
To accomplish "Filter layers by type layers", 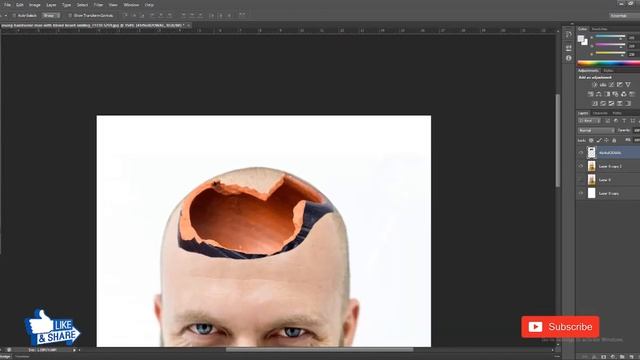I will click(624, 121).
